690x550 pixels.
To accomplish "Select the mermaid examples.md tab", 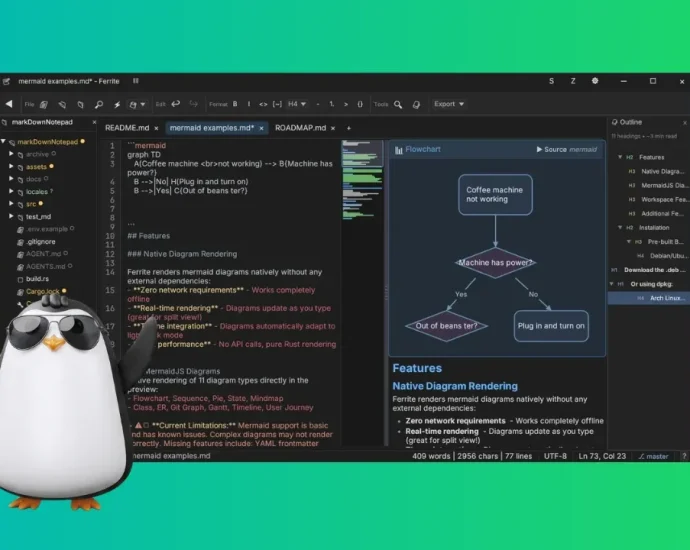I will 212,128.
